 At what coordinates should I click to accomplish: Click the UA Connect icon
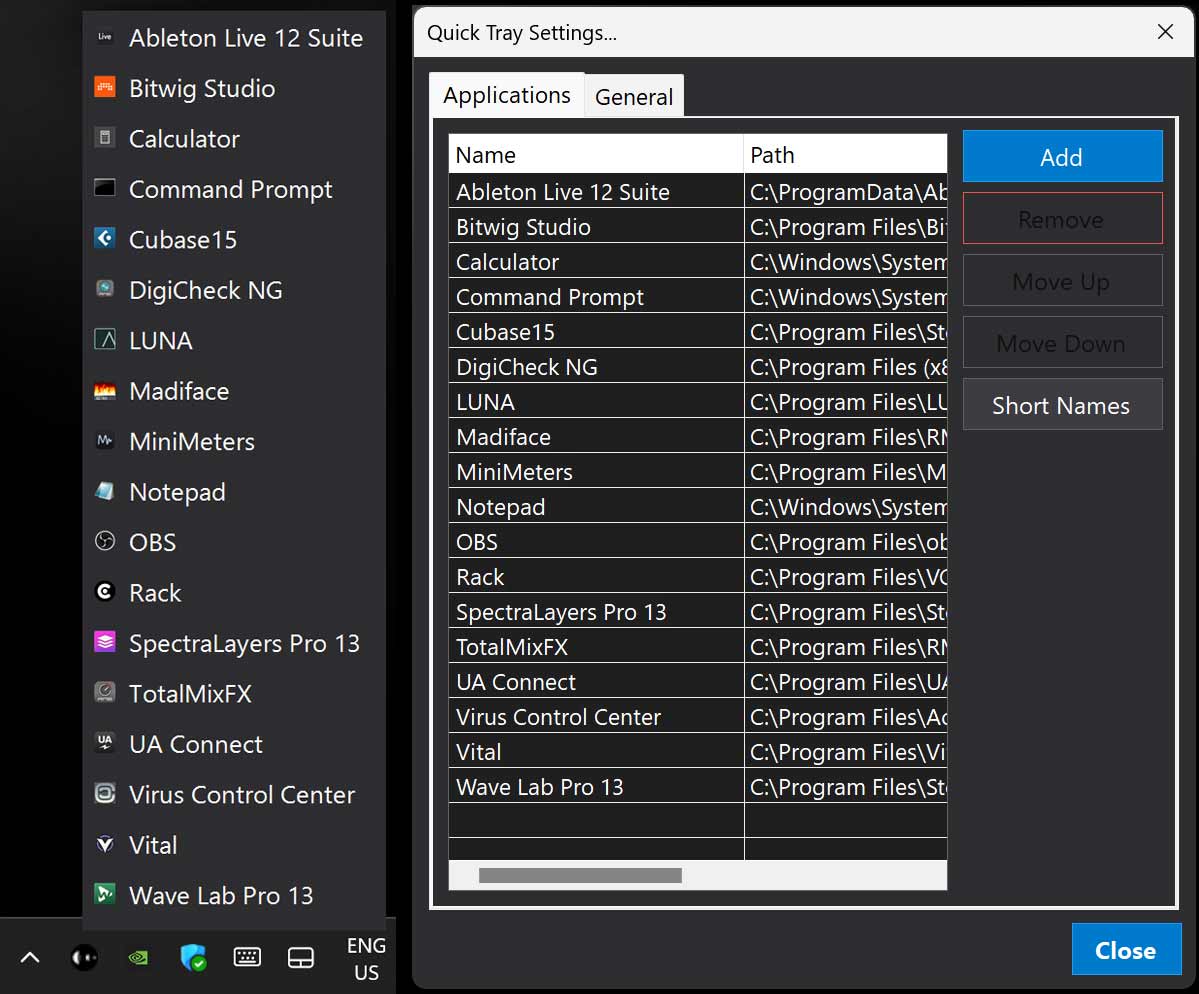click(105, 743)
